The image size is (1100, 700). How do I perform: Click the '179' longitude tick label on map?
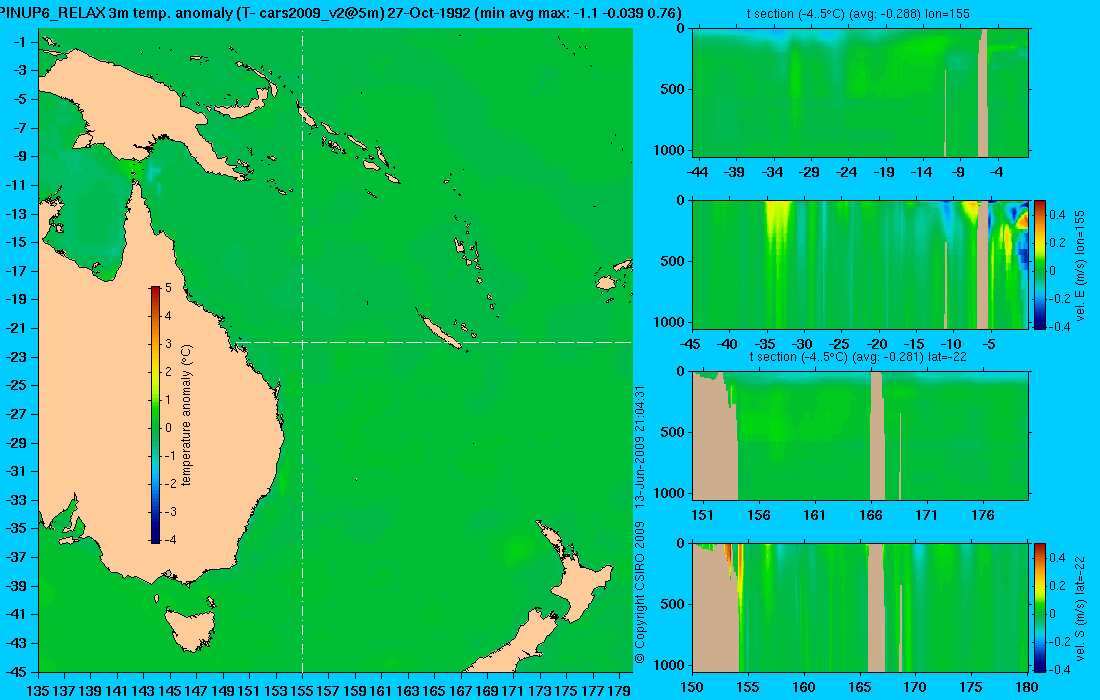(619, 690)
